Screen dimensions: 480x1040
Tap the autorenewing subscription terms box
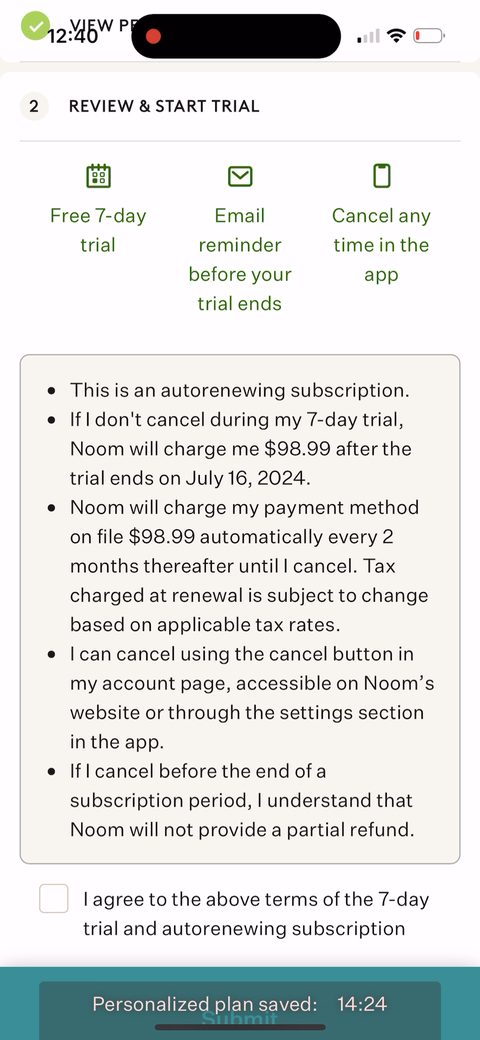(240, 609)
